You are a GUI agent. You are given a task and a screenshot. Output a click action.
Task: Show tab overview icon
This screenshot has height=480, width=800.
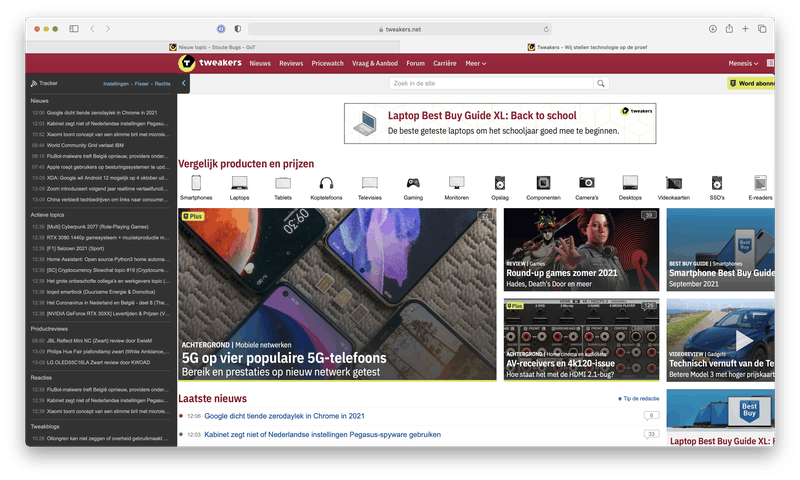pos(762,29)
